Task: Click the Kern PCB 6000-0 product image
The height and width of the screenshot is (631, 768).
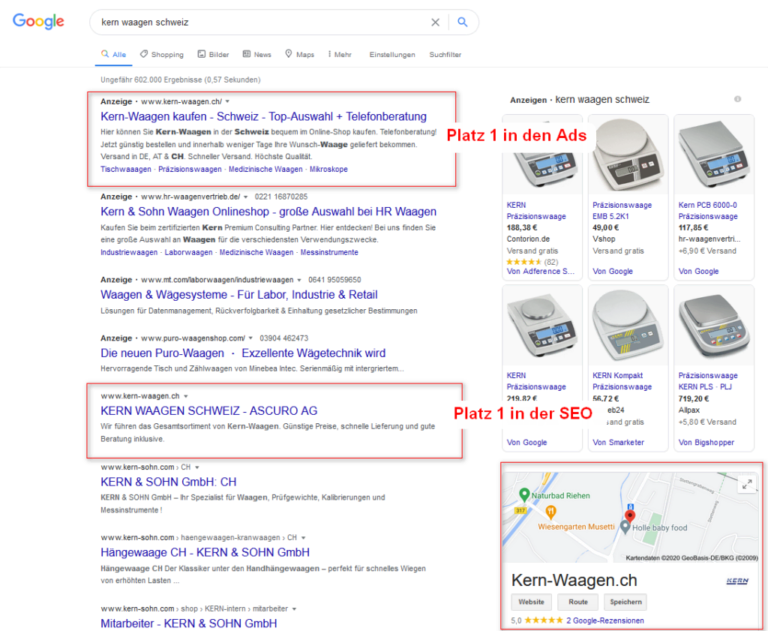Action: (x=714, y=156)
